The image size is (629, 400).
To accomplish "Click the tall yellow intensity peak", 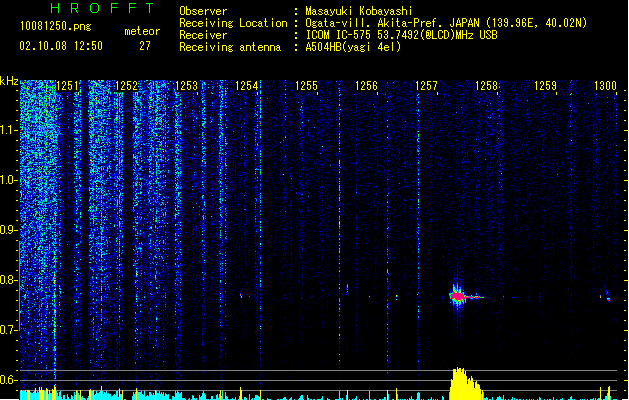I will coord(464,383).
